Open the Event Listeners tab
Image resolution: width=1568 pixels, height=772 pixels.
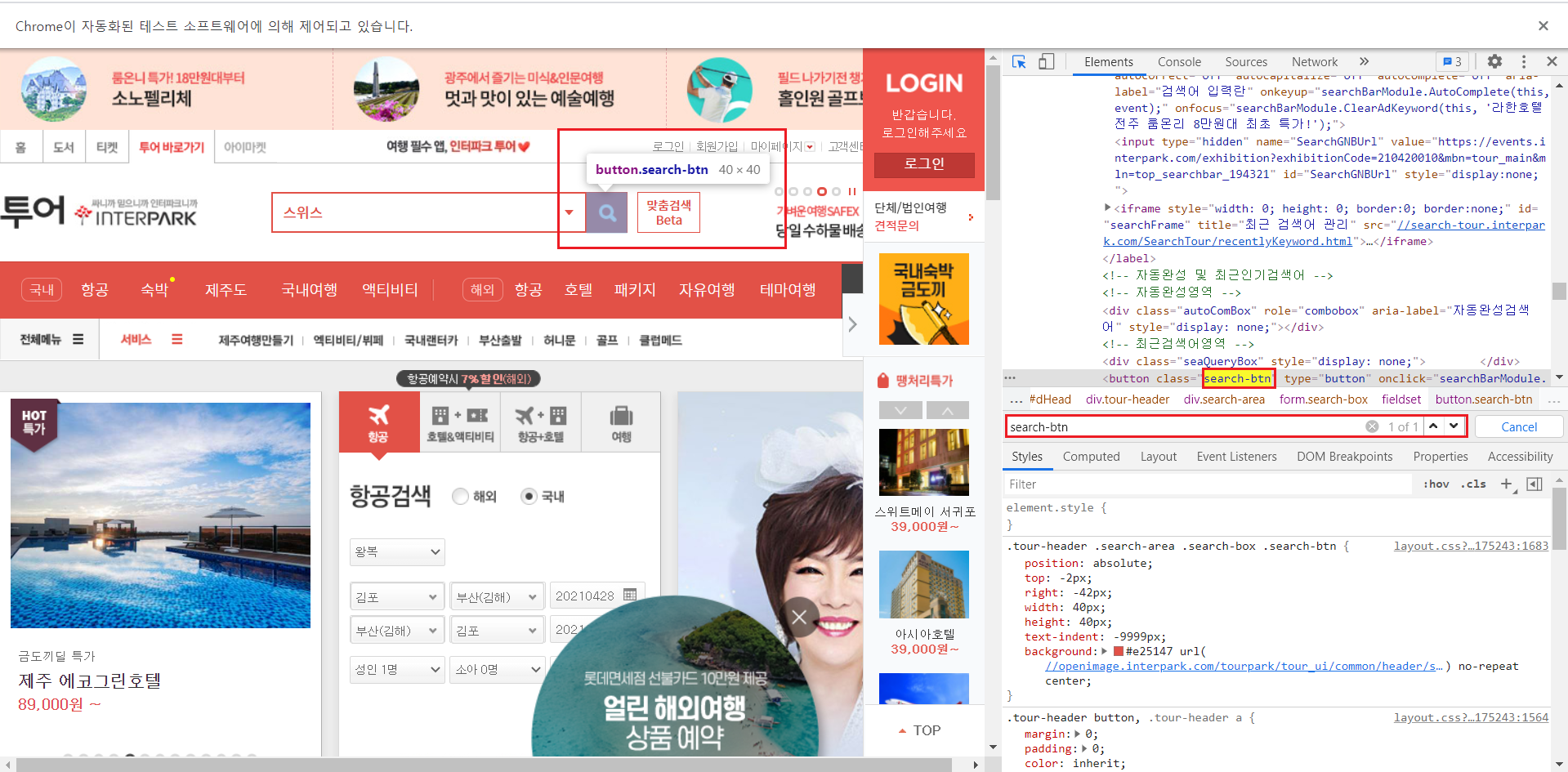(x=1236, y=457)
